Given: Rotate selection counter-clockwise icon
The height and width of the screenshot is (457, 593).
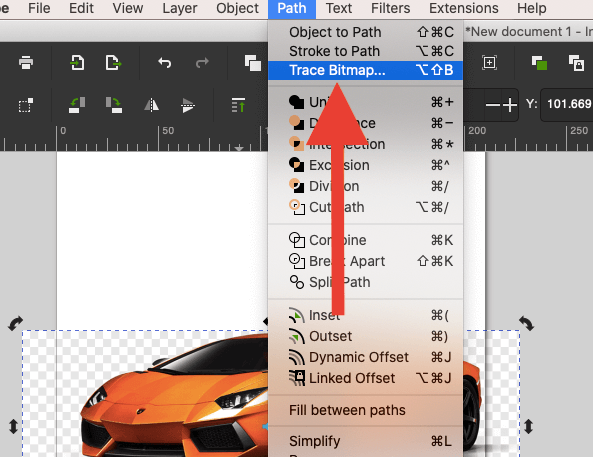Looking at the screenshot, I should point(77,105).
